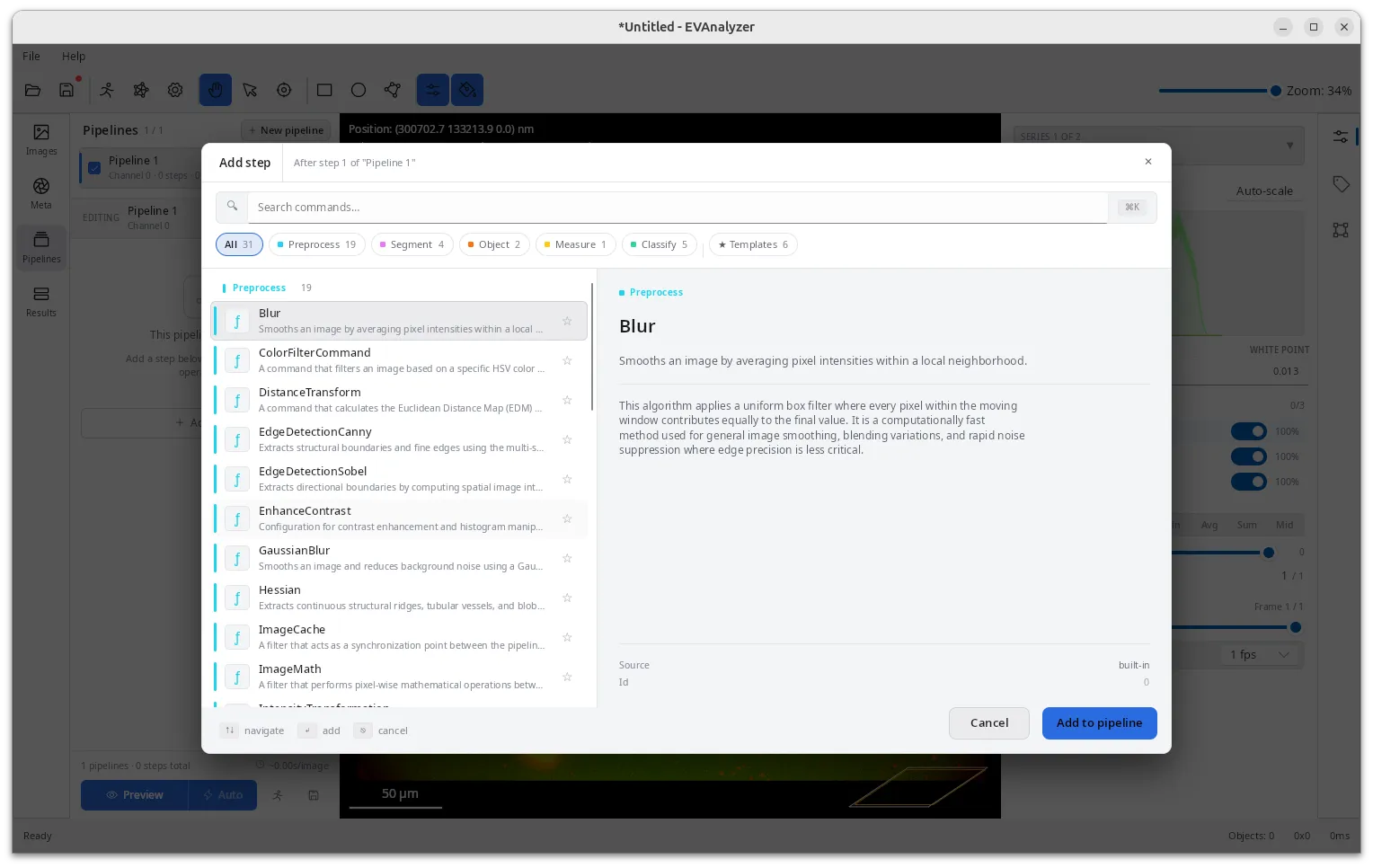The width and height of the screenshot is (1373, 868).
Task: Toggle the third 100% channel switch
Action: pyautogui.click(x=1249, y=482)
